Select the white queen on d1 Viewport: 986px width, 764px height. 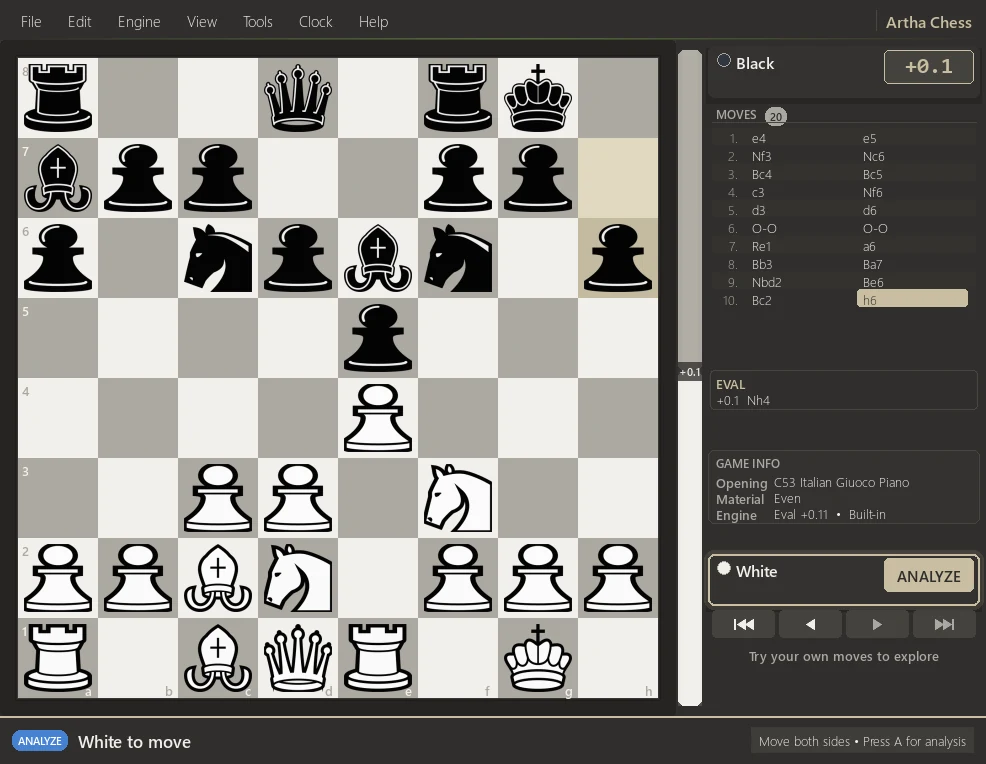pos(297,657)
